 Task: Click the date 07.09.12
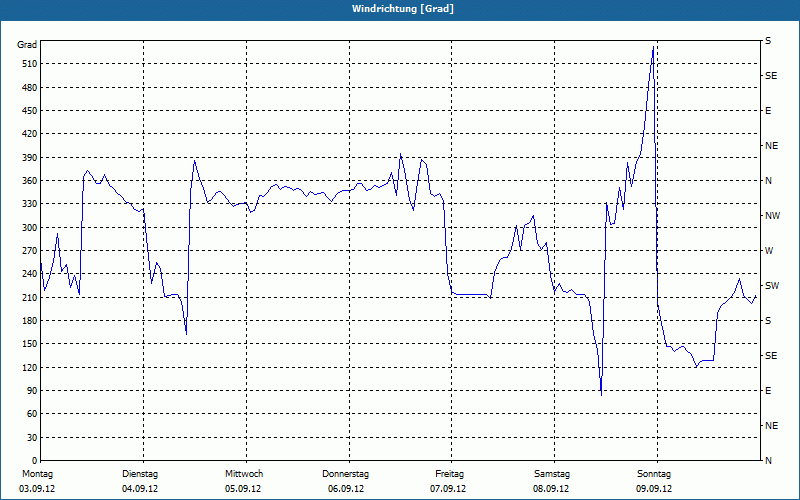pyautogui.click(x=448, y=489)
